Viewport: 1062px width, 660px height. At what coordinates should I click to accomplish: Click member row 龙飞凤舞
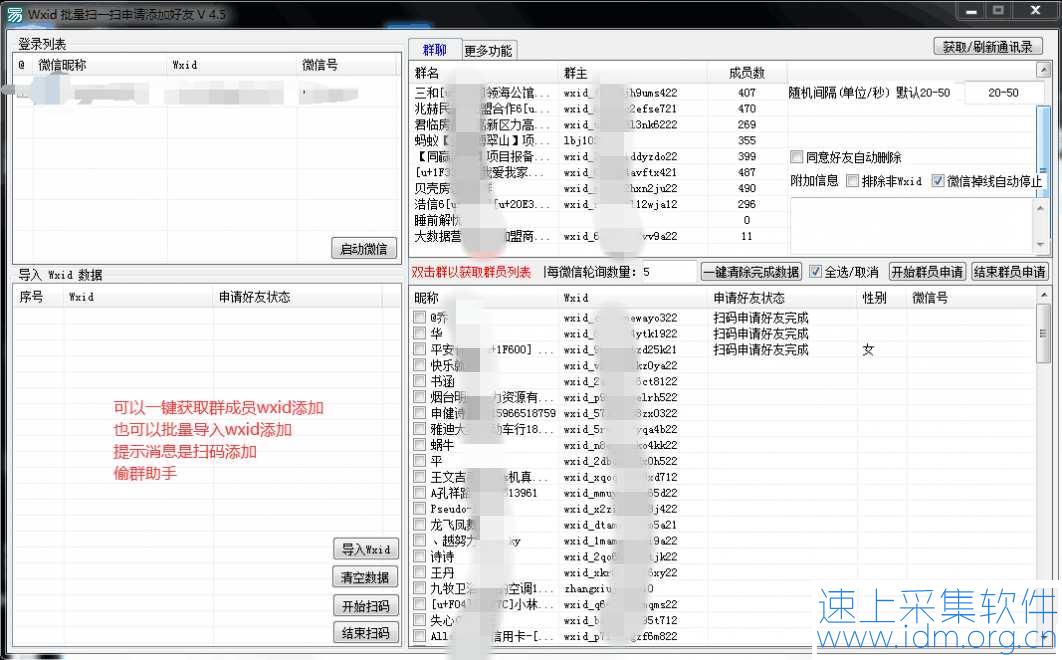724,524
